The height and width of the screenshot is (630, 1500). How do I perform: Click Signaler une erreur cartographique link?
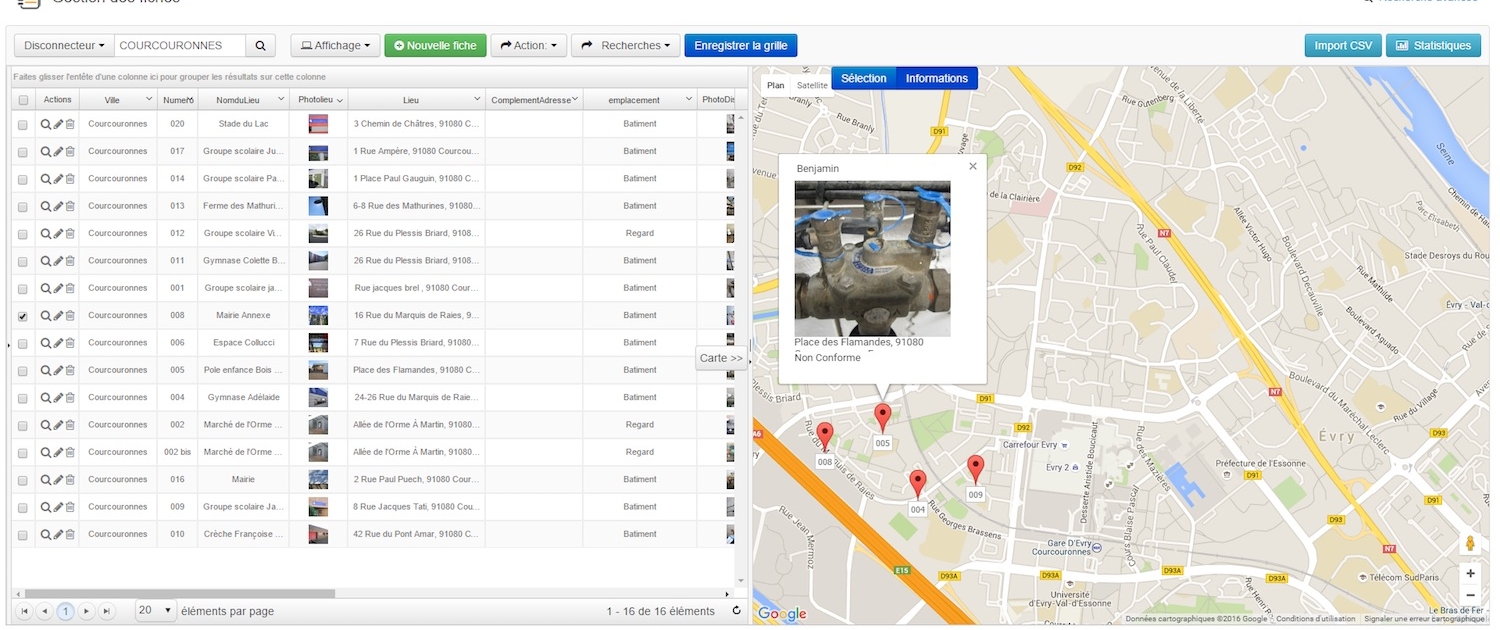tap(1424, 619)
